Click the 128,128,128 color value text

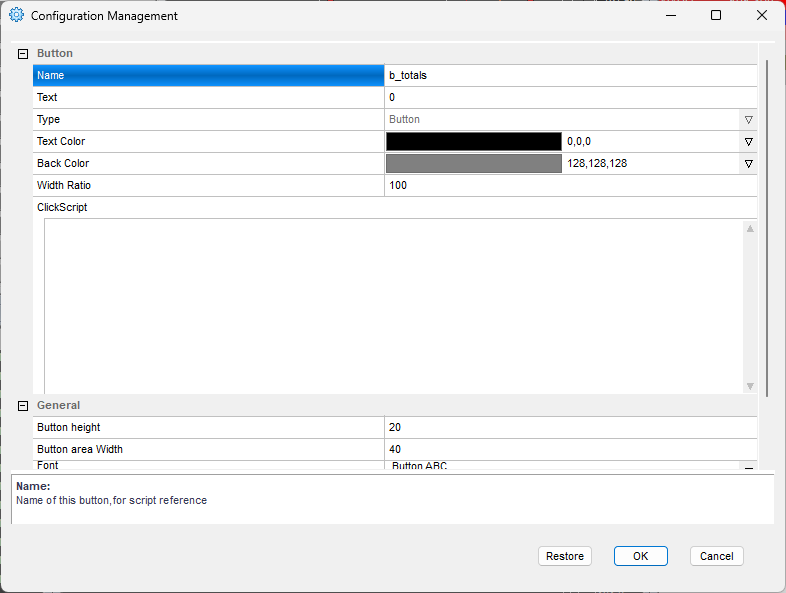point(597,164)
